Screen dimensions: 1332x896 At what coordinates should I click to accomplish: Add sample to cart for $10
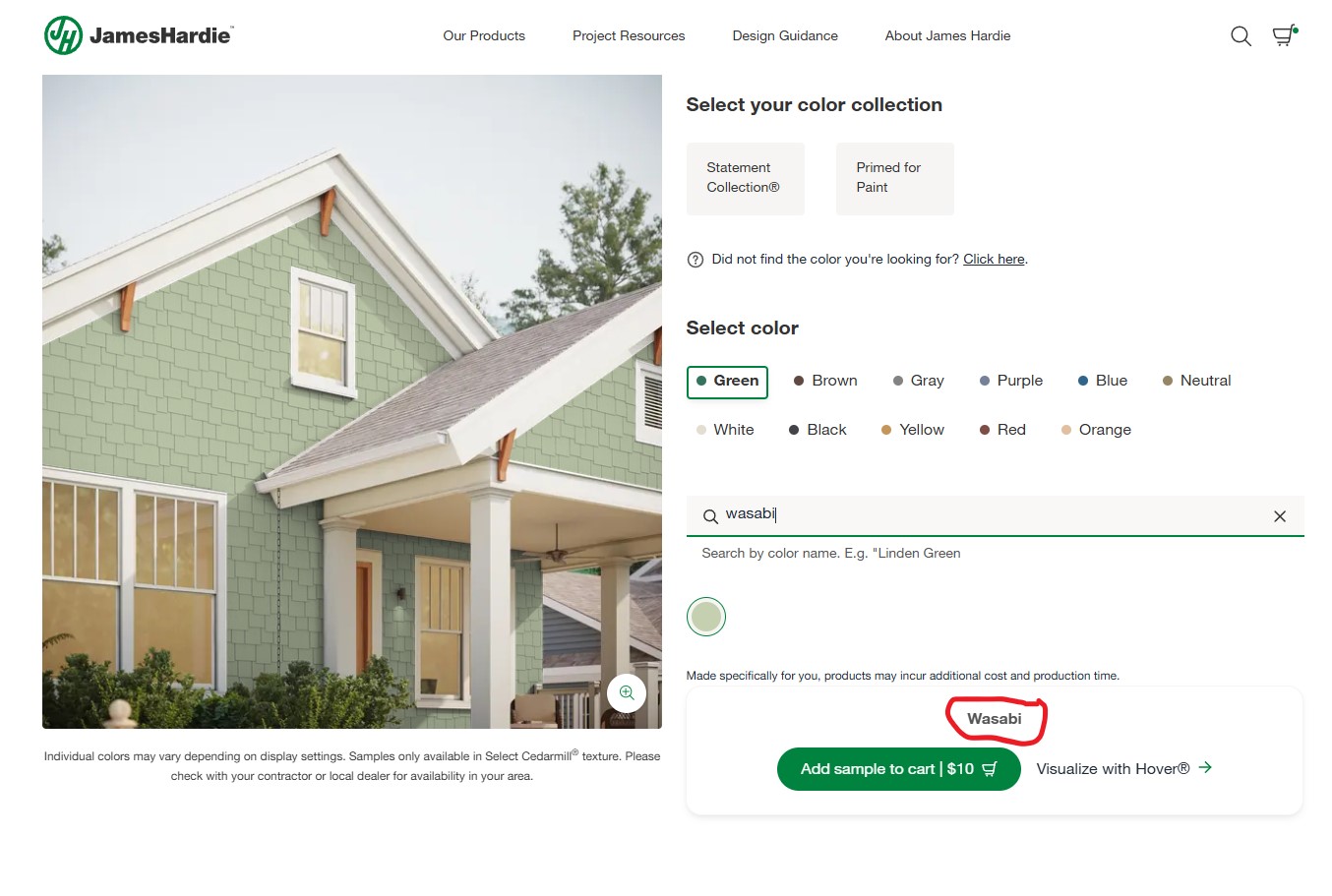[x=898, y=769]
